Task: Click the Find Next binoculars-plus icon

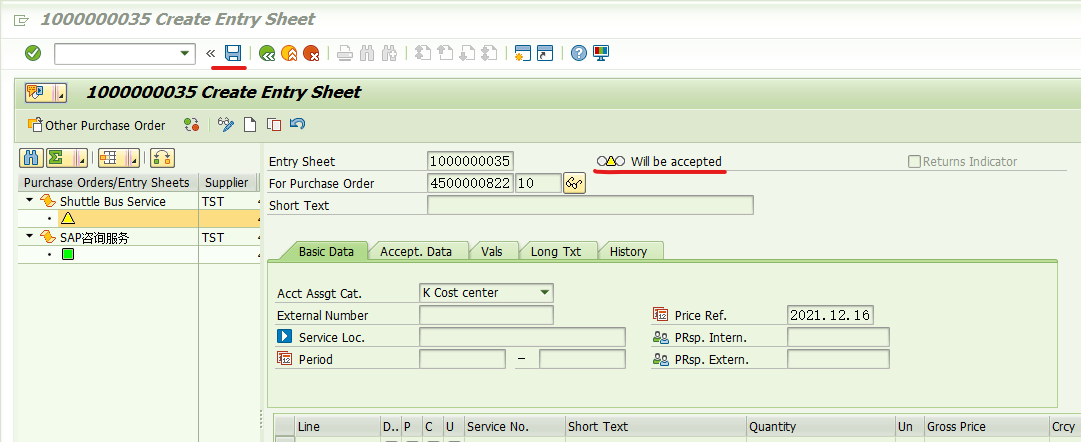Action: coord(390,53)
